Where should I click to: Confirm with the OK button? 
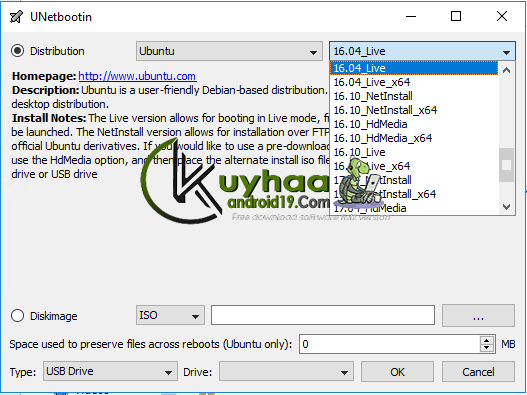[397, 371]
